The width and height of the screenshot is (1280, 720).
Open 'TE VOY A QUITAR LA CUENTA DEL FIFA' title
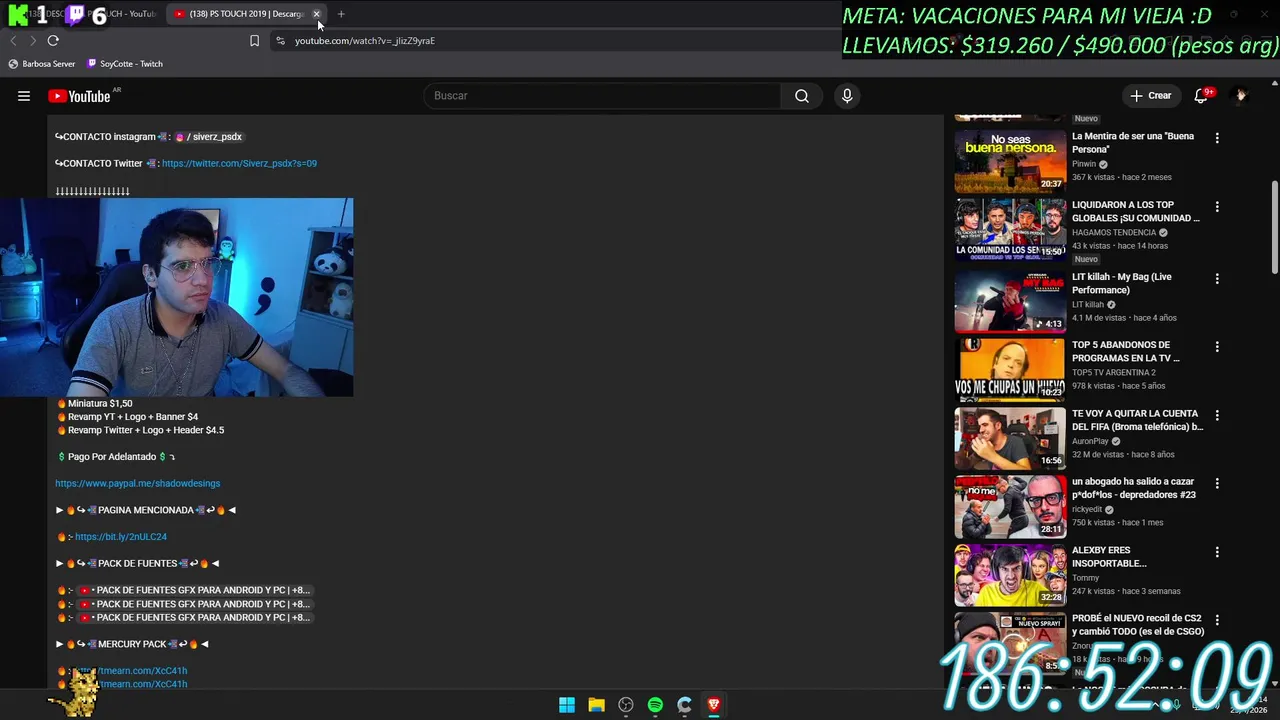(x=1138, y=420)
